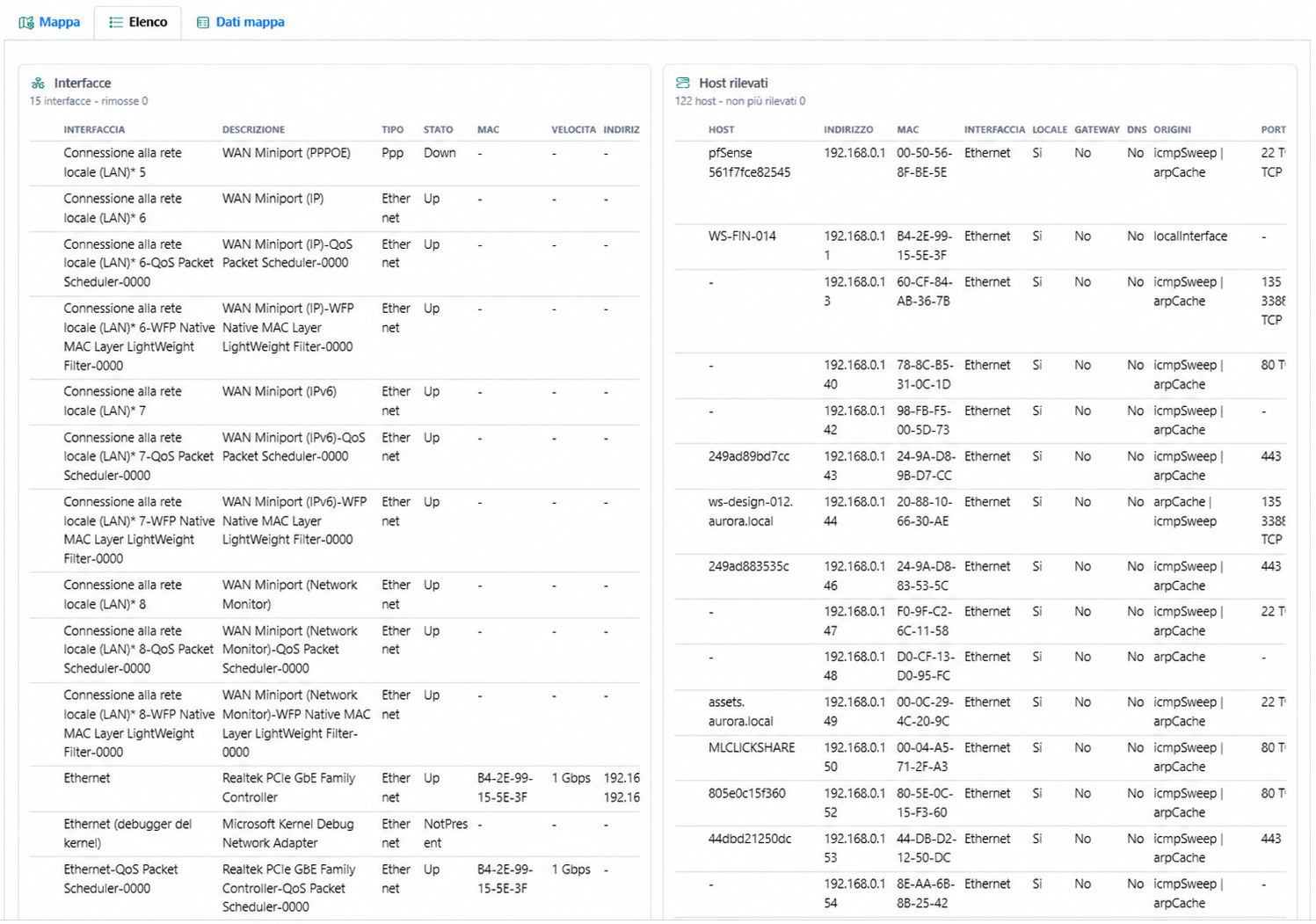1316x924 pixels.
Task: Click the VELOCITA column header
Action: click(x=573, y=129)
